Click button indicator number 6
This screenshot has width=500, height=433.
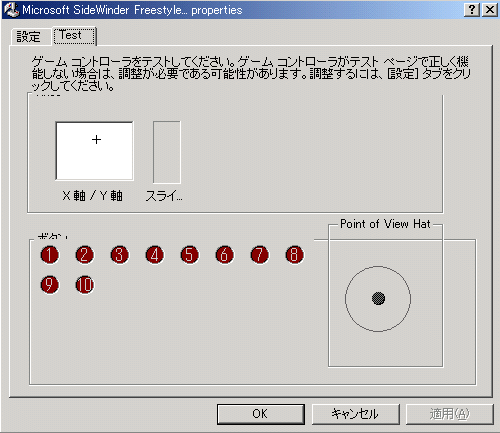(225, 255)
